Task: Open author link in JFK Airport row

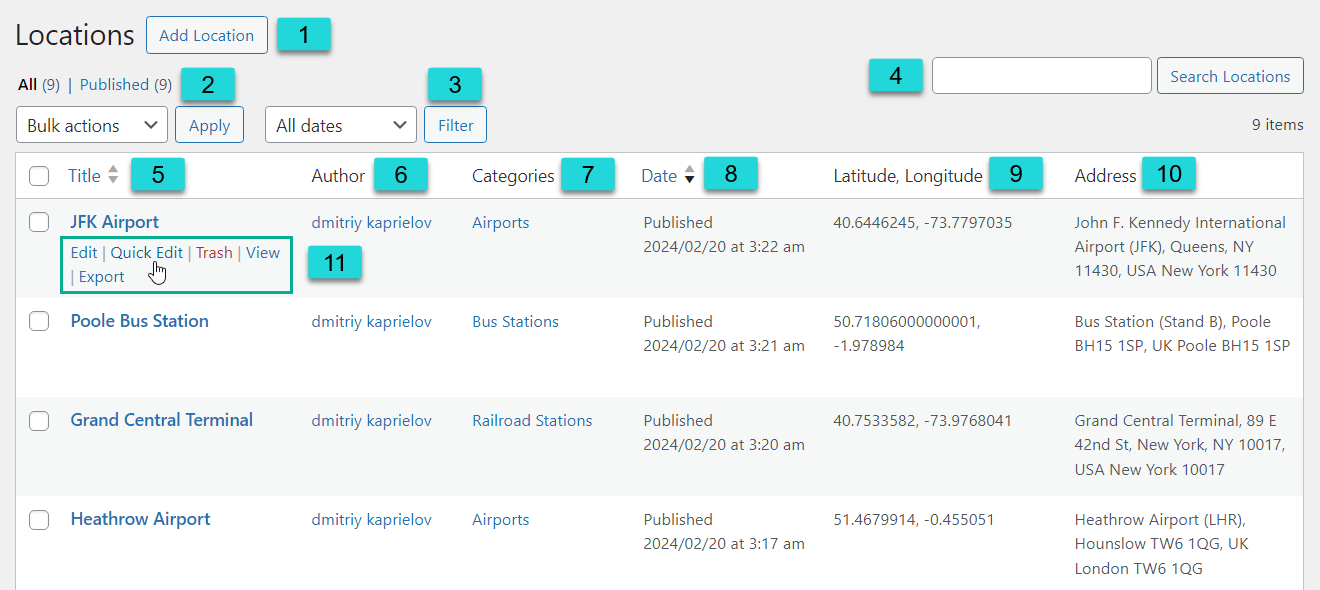Action: [372, 222]
